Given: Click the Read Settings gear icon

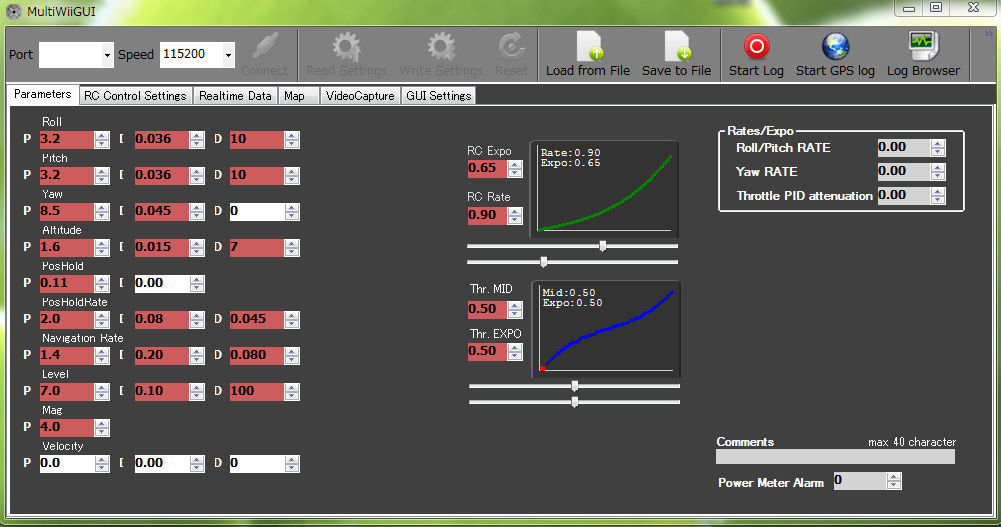Looking at the screenshot, I should pyautogui.click(x=346, y=47).
